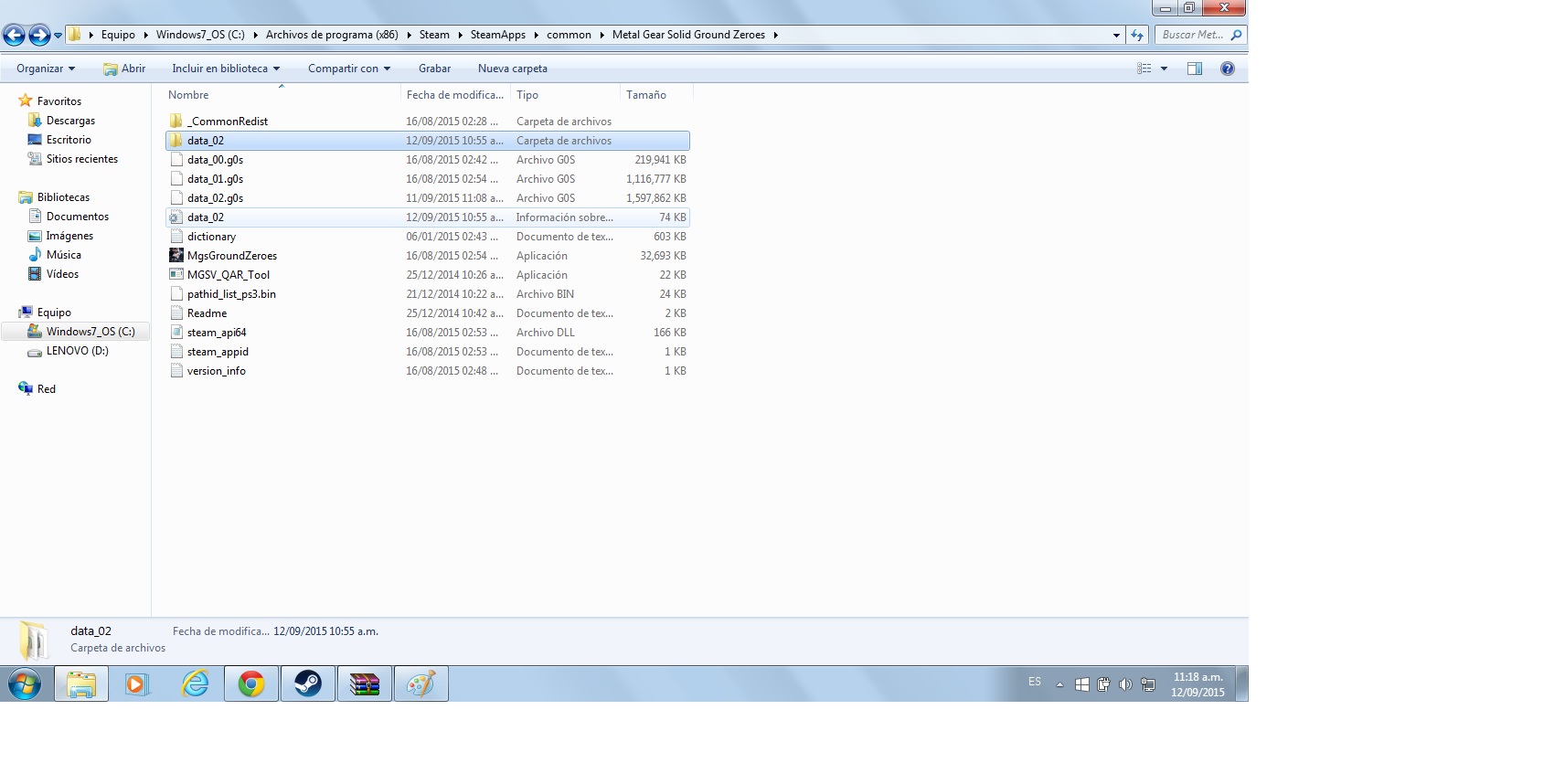1554x784 pixels.
Task: Click the magnifier icon in the search box
Action: [x=1236, y=35]
